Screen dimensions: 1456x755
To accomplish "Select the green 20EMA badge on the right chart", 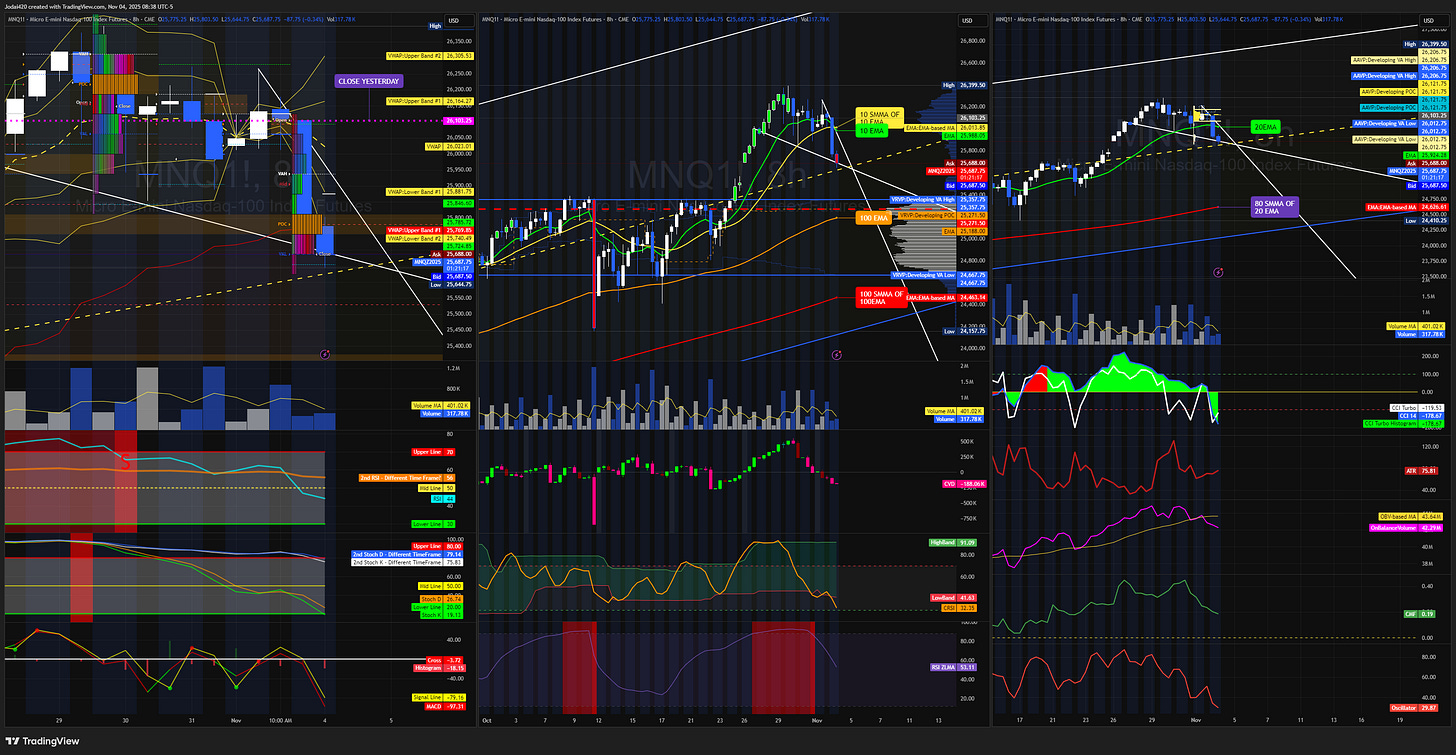I will coord(1264,126).
